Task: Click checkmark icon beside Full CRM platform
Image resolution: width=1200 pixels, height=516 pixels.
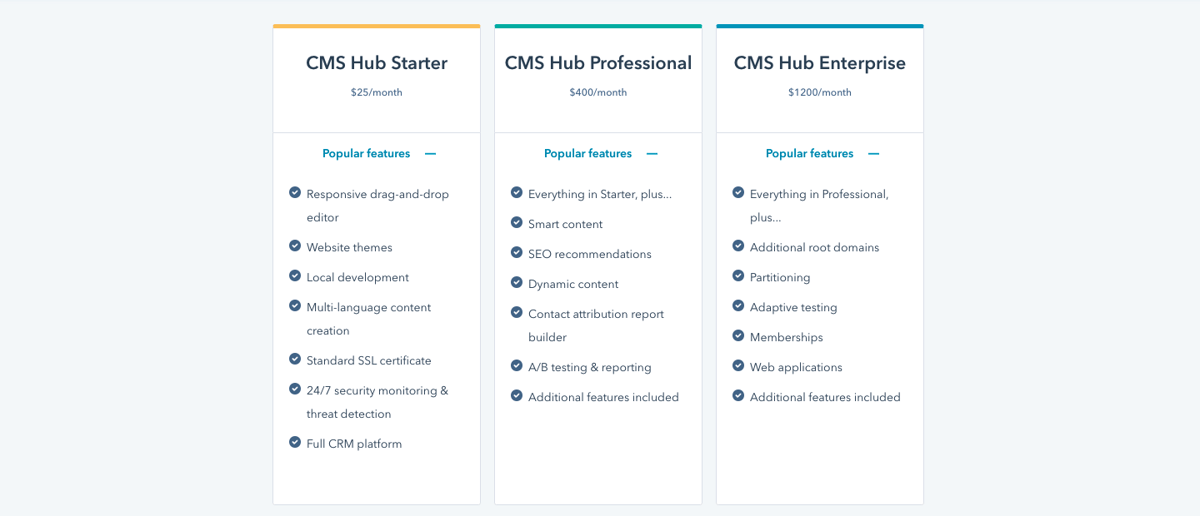Action: click(295, 442)
